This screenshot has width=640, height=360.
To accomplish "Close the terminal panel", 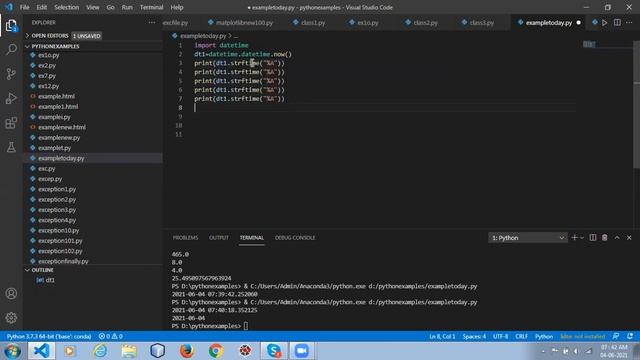I will pos(629,238).
